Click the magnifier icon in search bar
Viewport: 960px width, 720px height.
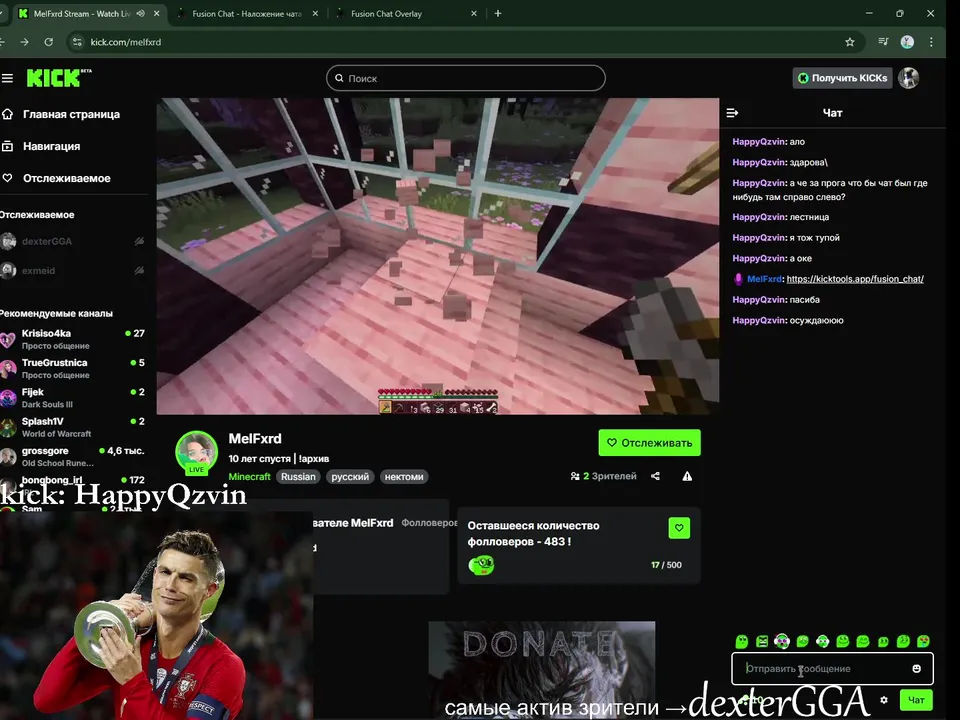click(x=339, y=78)
